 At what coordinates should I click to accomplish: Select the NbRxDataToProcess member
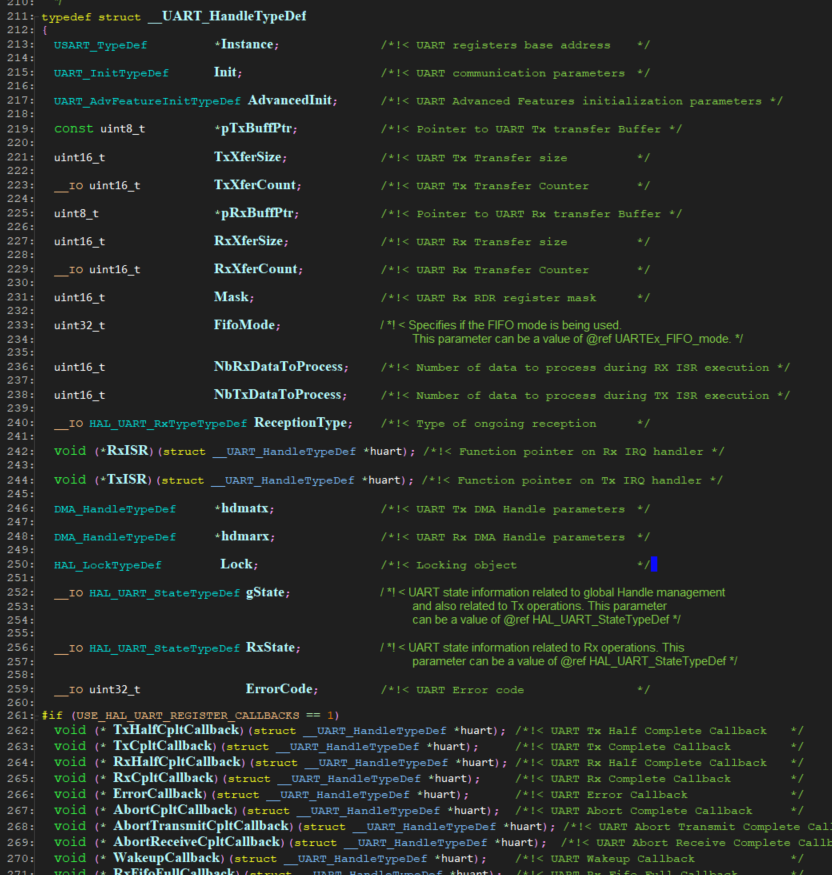coord(278,366)
